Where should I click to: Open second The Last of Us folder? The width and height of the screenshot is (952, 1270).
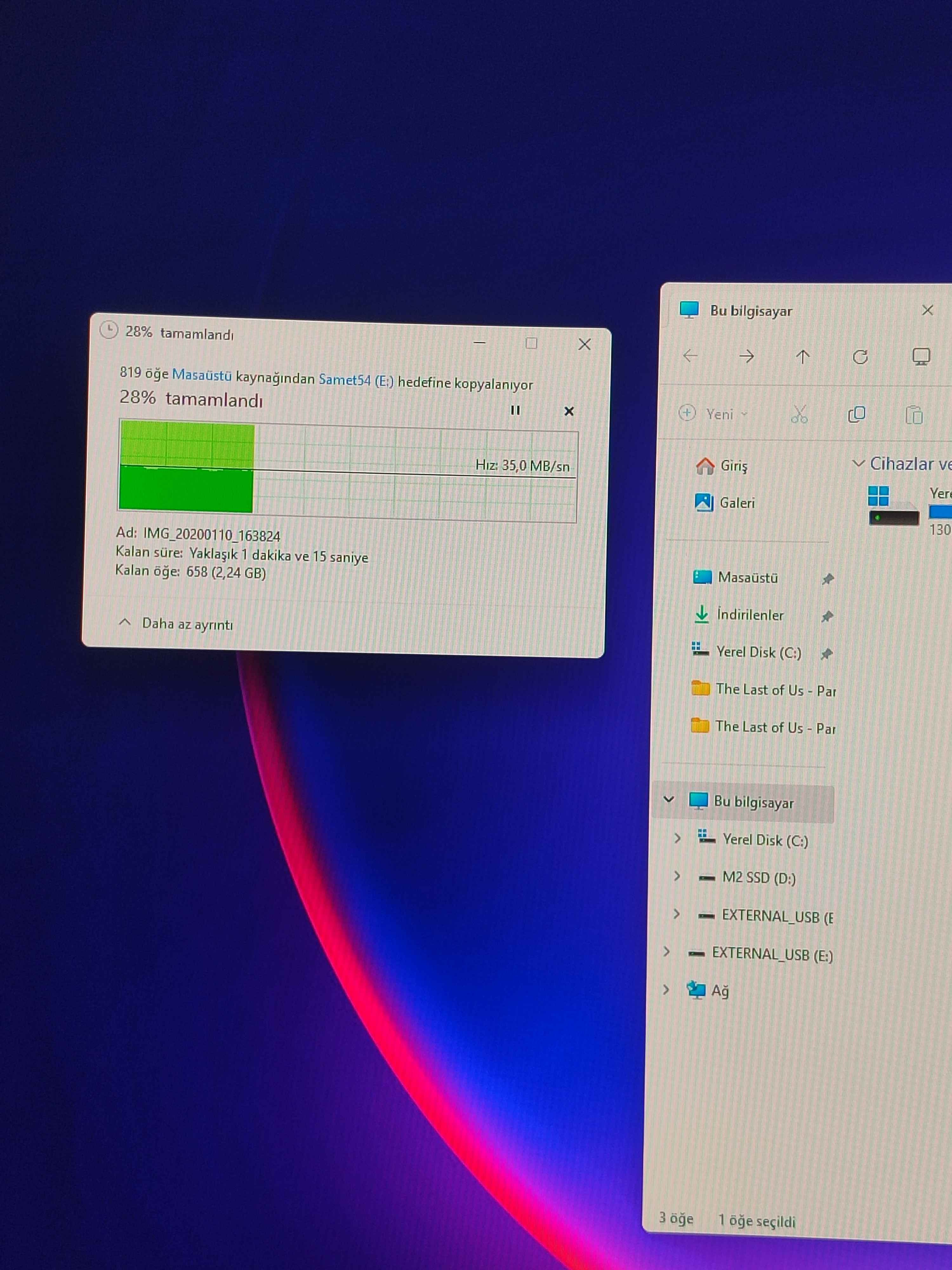coord(763,727)
